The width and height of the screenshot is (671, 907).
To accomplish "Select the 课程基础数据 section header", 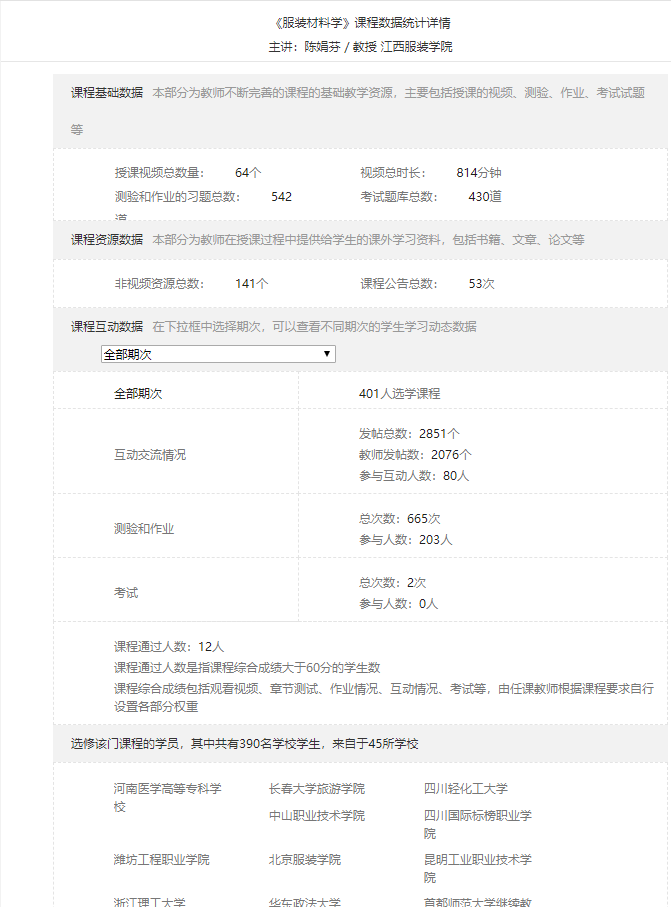I will pos(107,92).
